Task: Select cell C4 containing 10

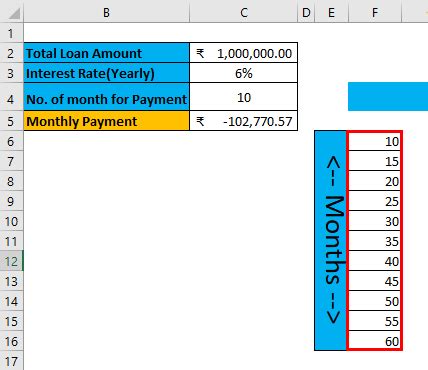Action: tap(244, 97)
